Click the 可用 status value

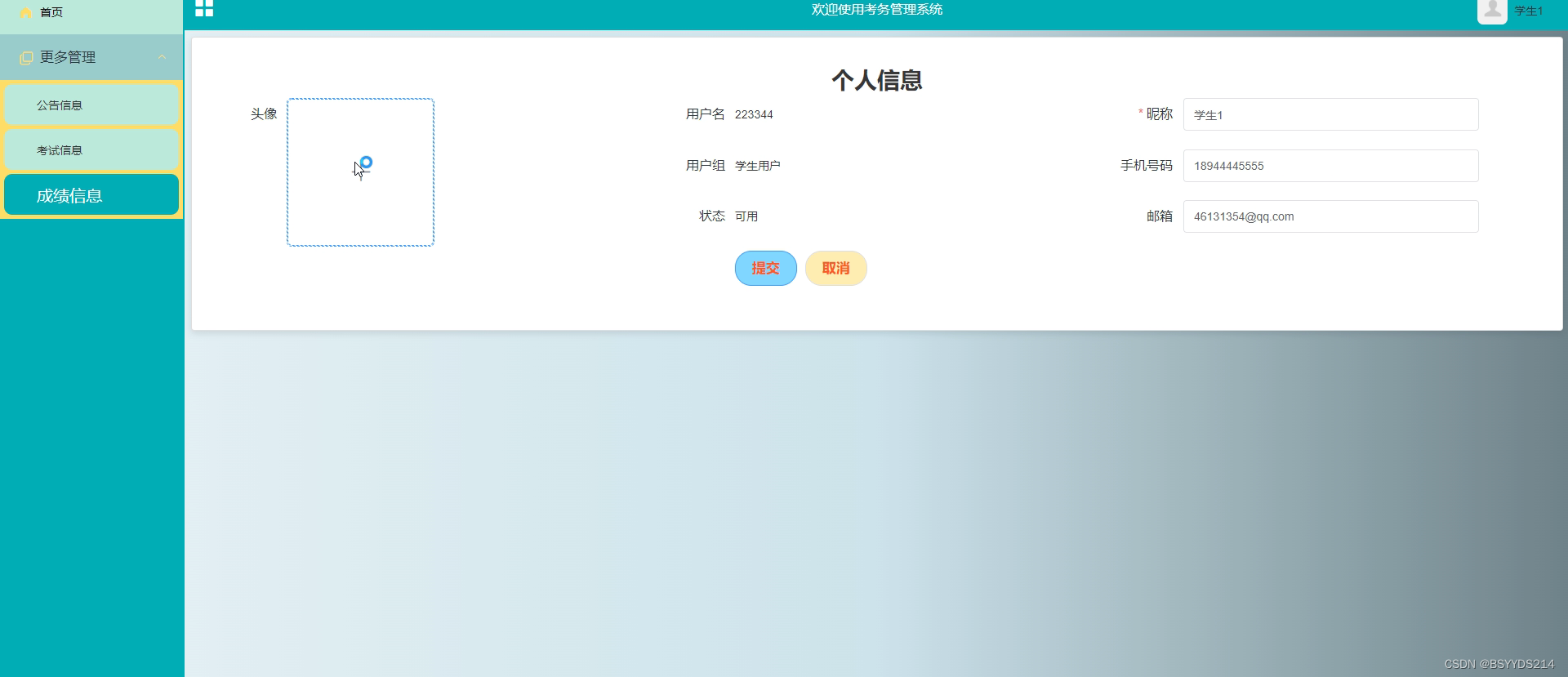(746, 216)
